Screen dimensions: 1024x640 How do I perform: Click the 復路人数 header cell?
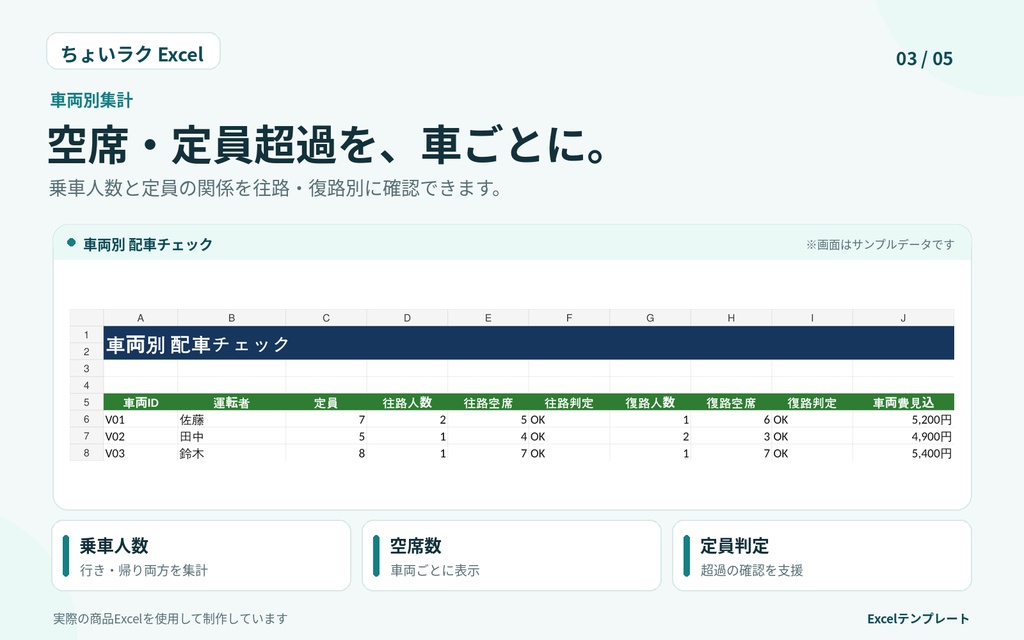[650, 402]
